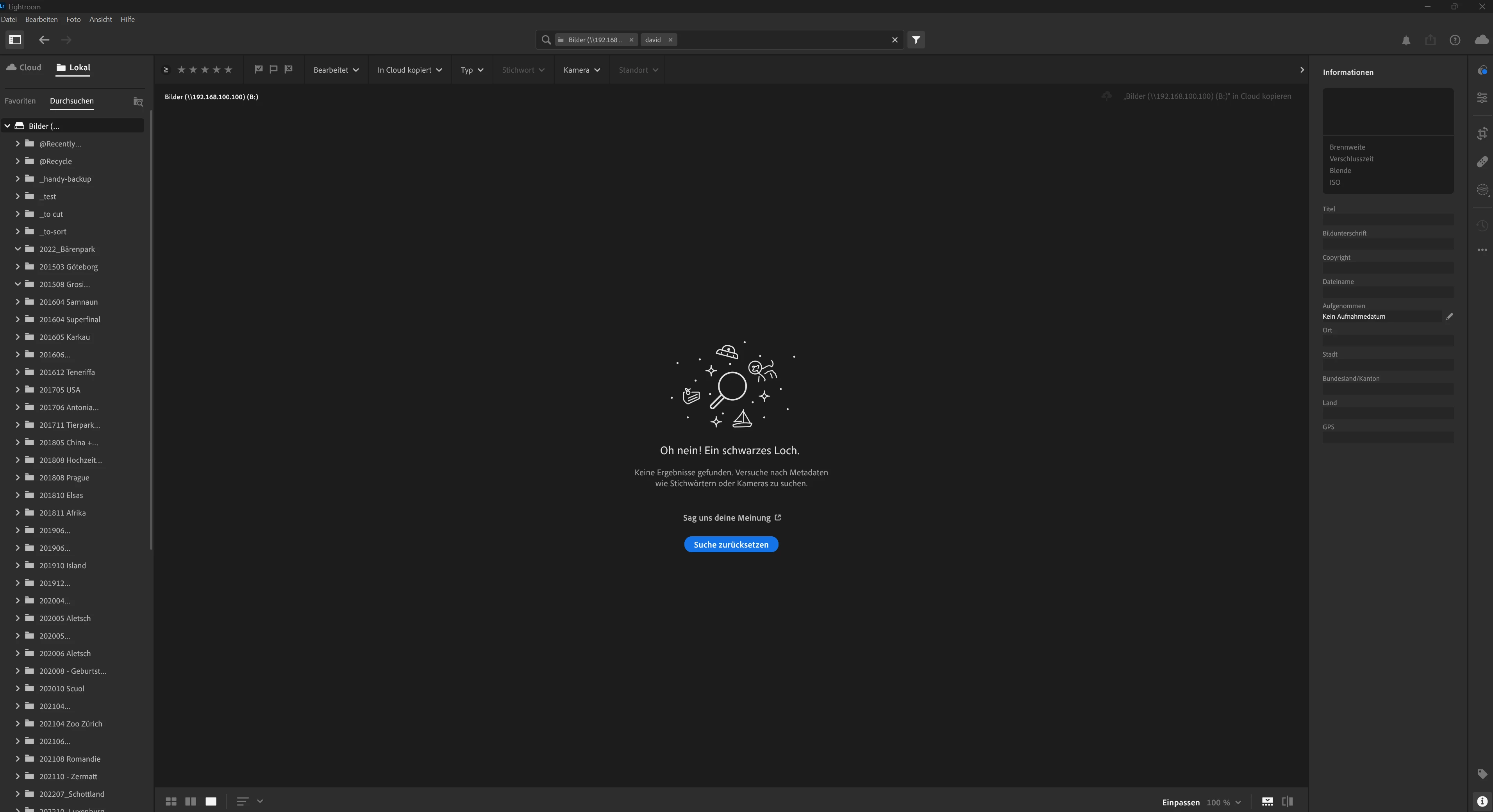1493x812 pixels.
Task: Open the notifications bell
Action: point(1406,41)
